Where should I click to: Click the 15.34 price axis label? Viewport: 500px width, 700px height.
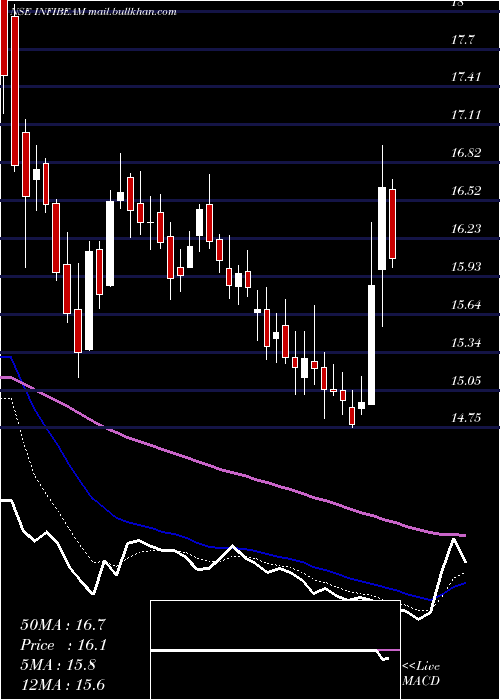click(x=466, y=343)
